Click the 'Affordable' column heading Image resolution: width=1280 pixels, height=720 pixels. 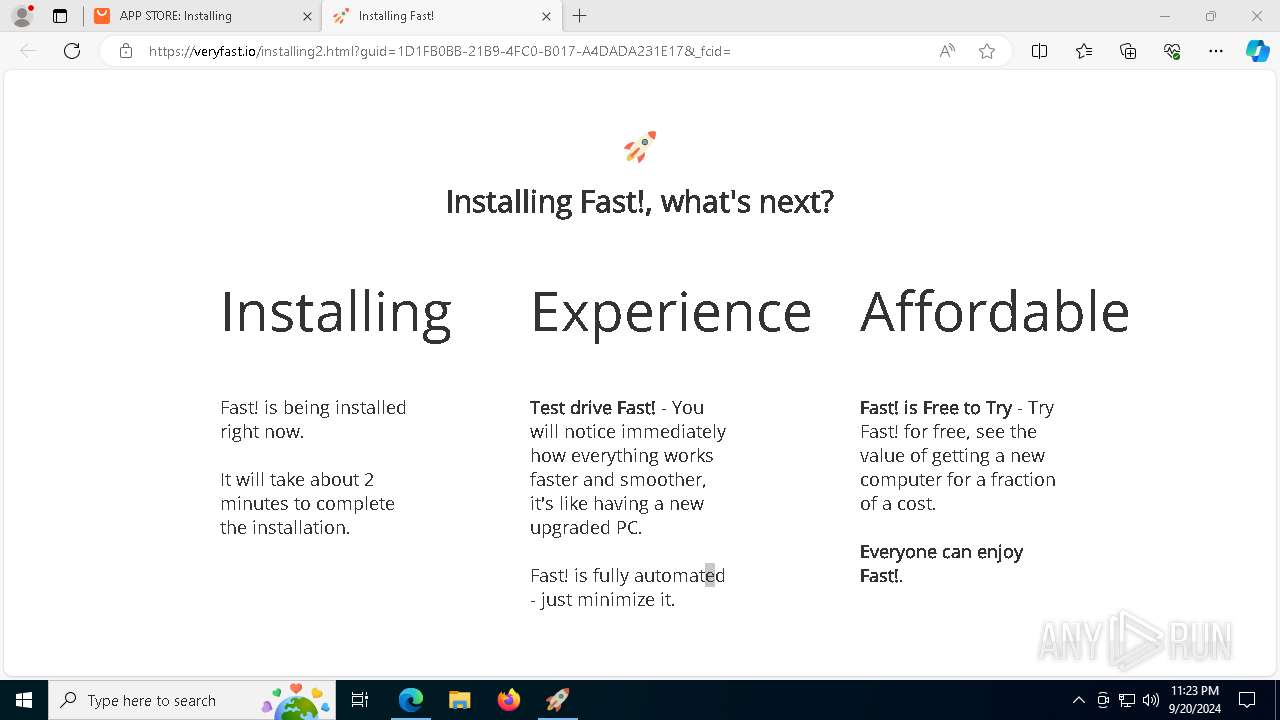[995, 311]
